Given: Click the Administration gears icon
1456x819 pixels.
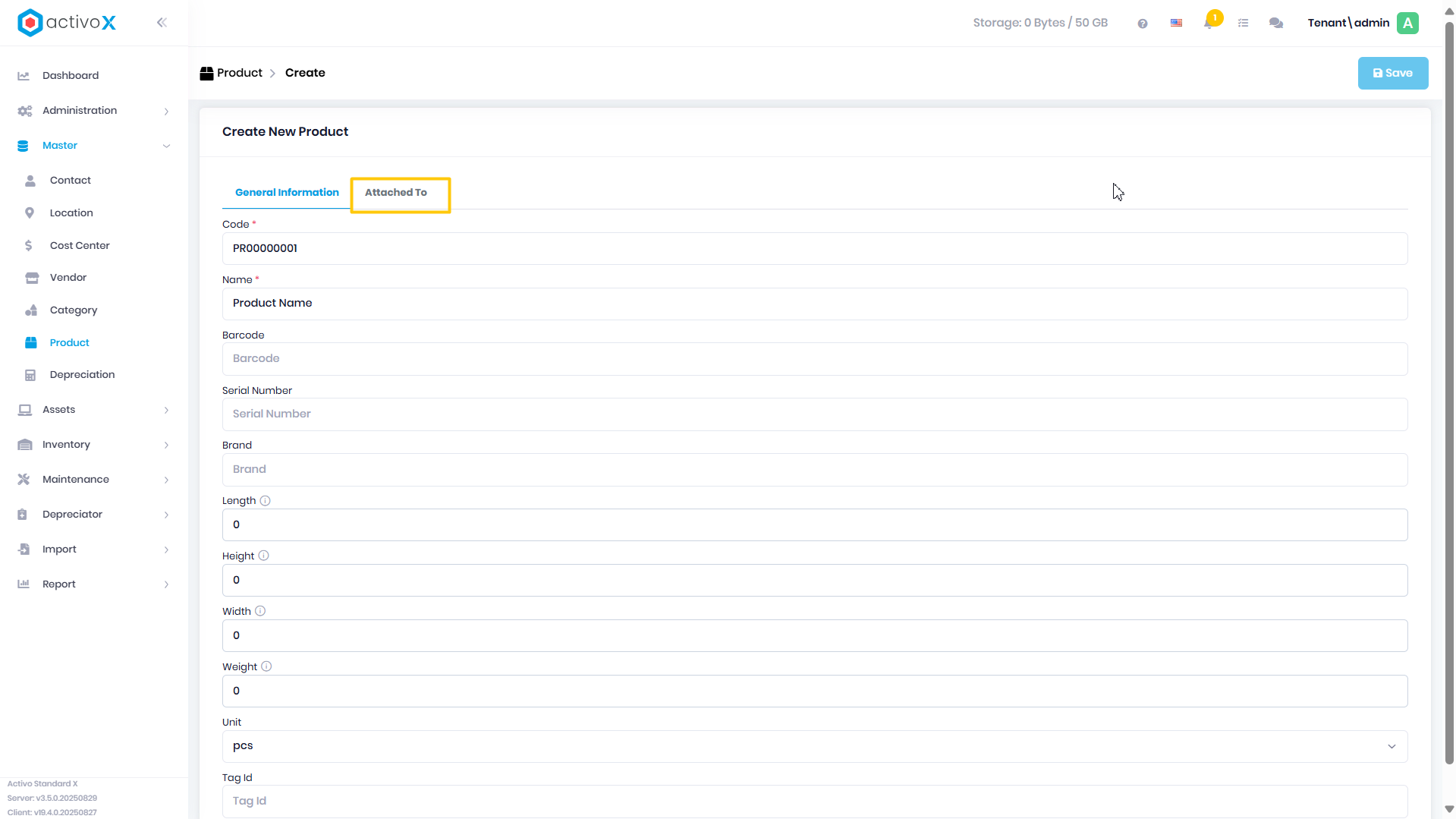Looking at the screenshot, I should point(24,111).
